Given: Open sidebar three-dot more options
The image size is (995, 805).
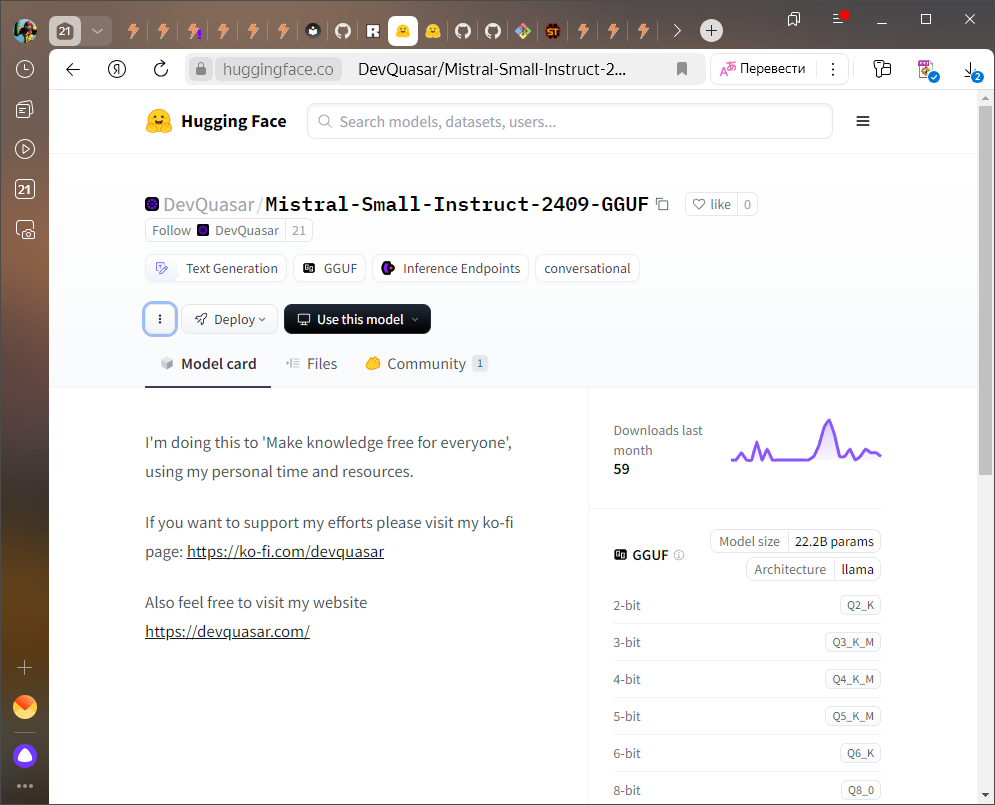Looking at the screenshot, I should click(x=25, y=786).
